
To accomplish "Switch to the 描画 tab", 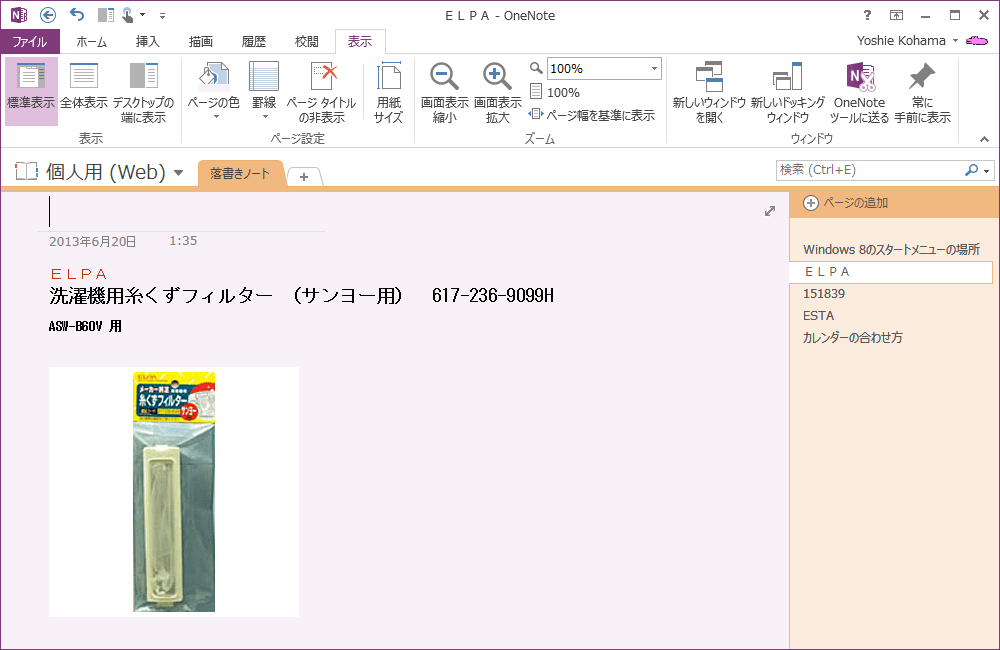I will point(201,41).
